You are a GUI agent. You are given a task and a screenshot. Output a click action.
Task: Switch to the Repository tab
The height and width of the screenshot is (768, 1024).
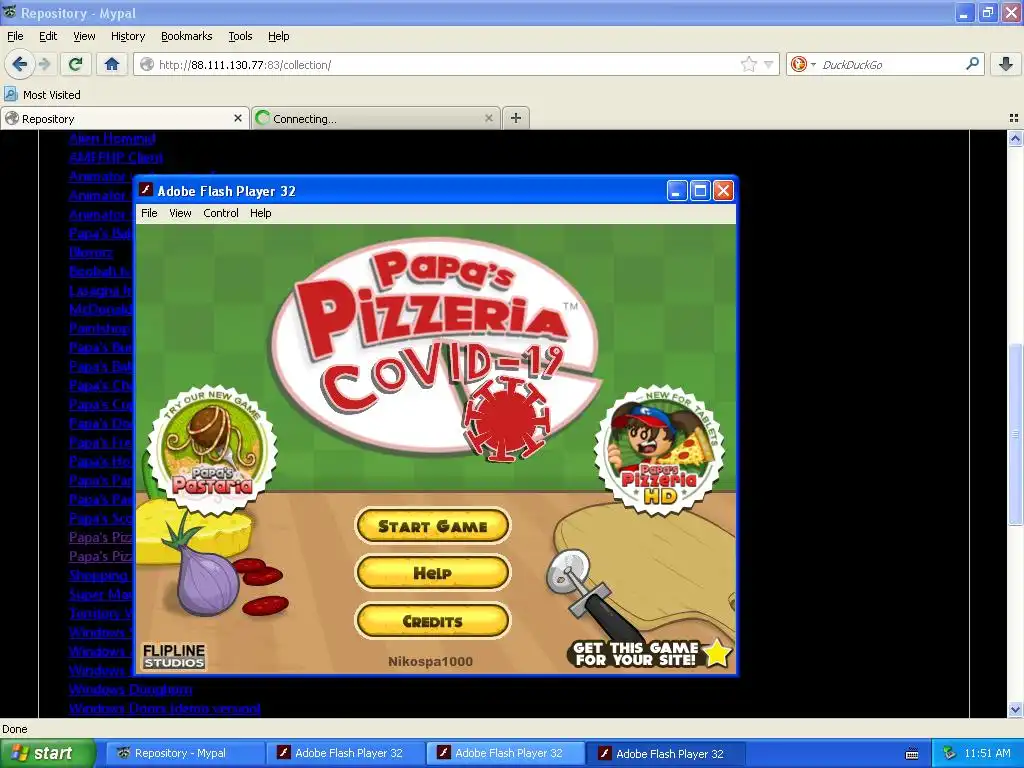tap(124, 118)
